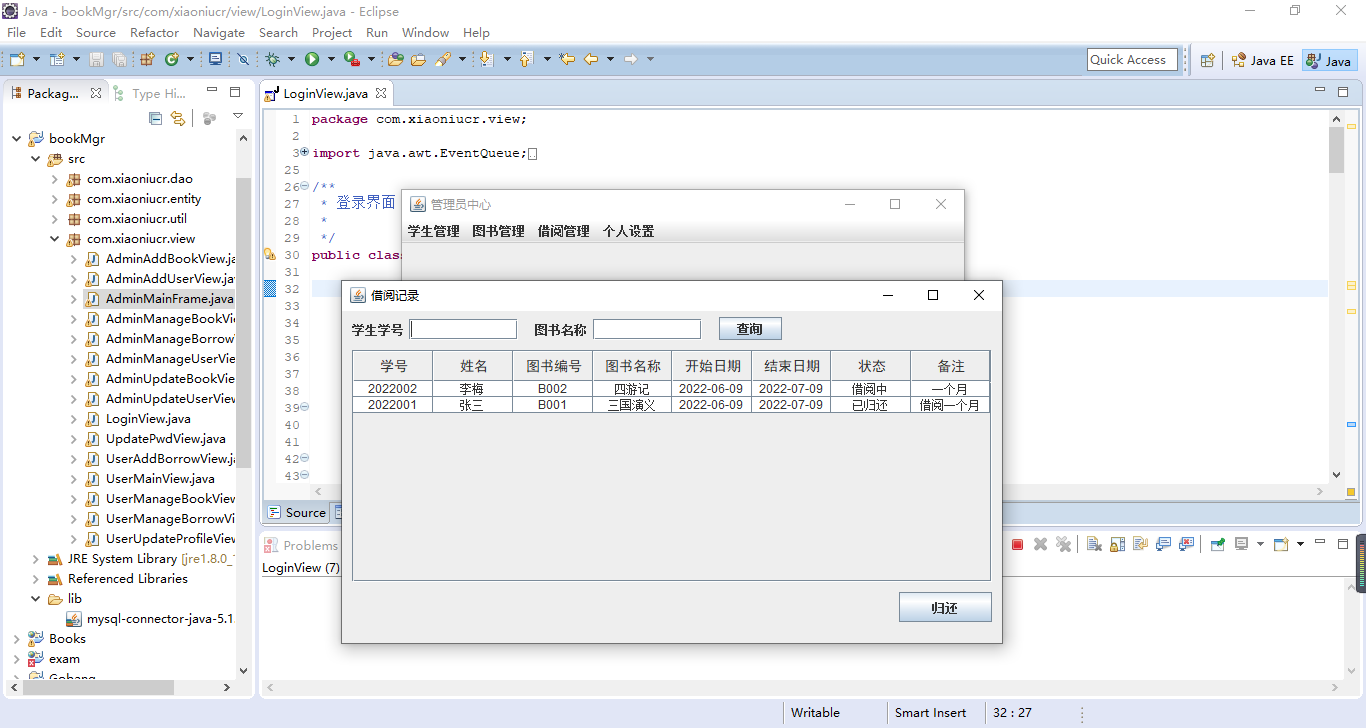Click the New Java Package toolbar icon
This screenshot has height=728, width=1366.
[x=146, y=59]
